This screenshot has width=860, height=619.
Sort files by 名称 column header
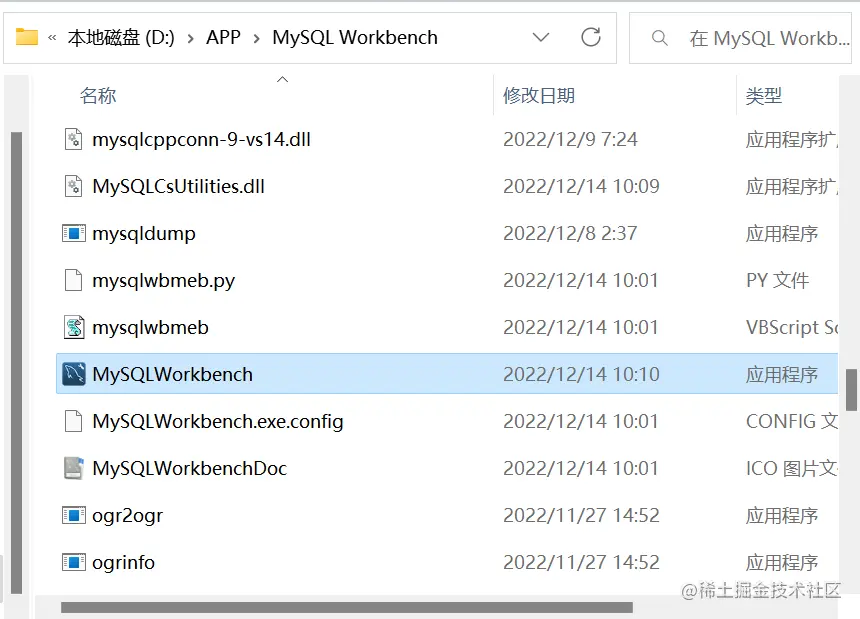98,95
